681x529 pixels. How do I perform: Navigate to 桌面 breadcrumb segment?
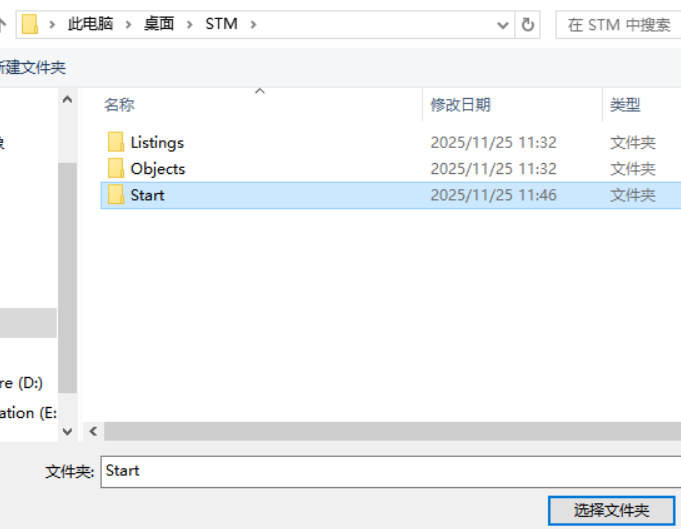[x=159, y=24]
